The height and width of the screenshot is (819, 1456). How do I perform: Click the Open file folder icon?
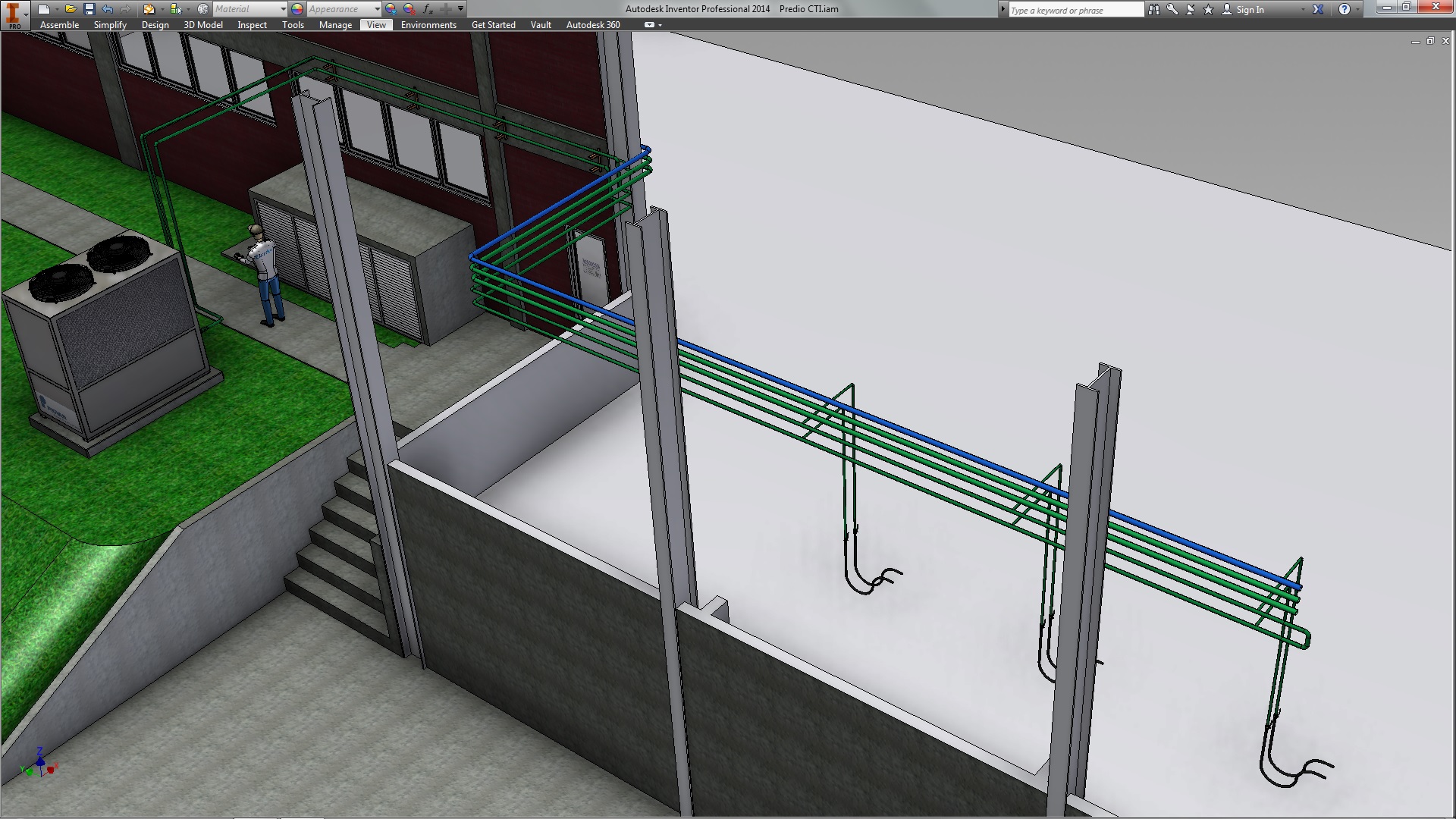click(70, 9)
